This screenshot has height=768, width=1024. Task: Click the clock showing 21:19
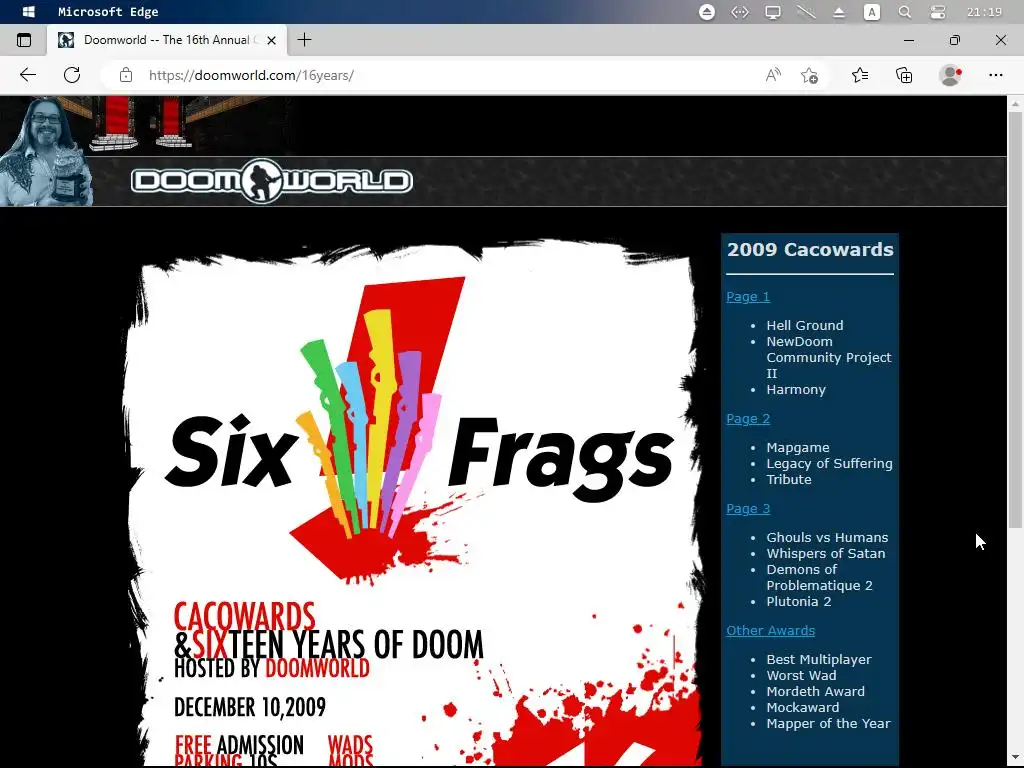(x=984, y=12)
